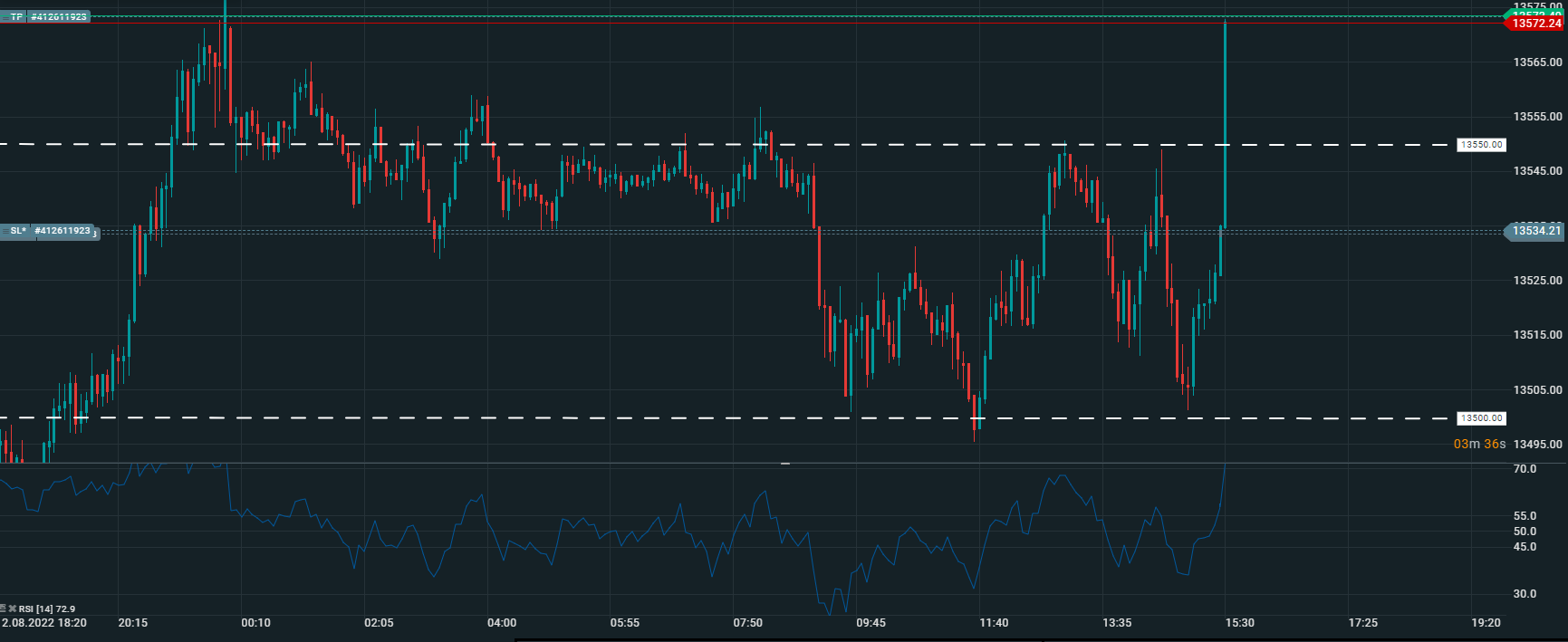The height and width of the screenshot is (642, 1568).
Task: Click RSI 55.0 level label
Action: tap(1525, 516)
